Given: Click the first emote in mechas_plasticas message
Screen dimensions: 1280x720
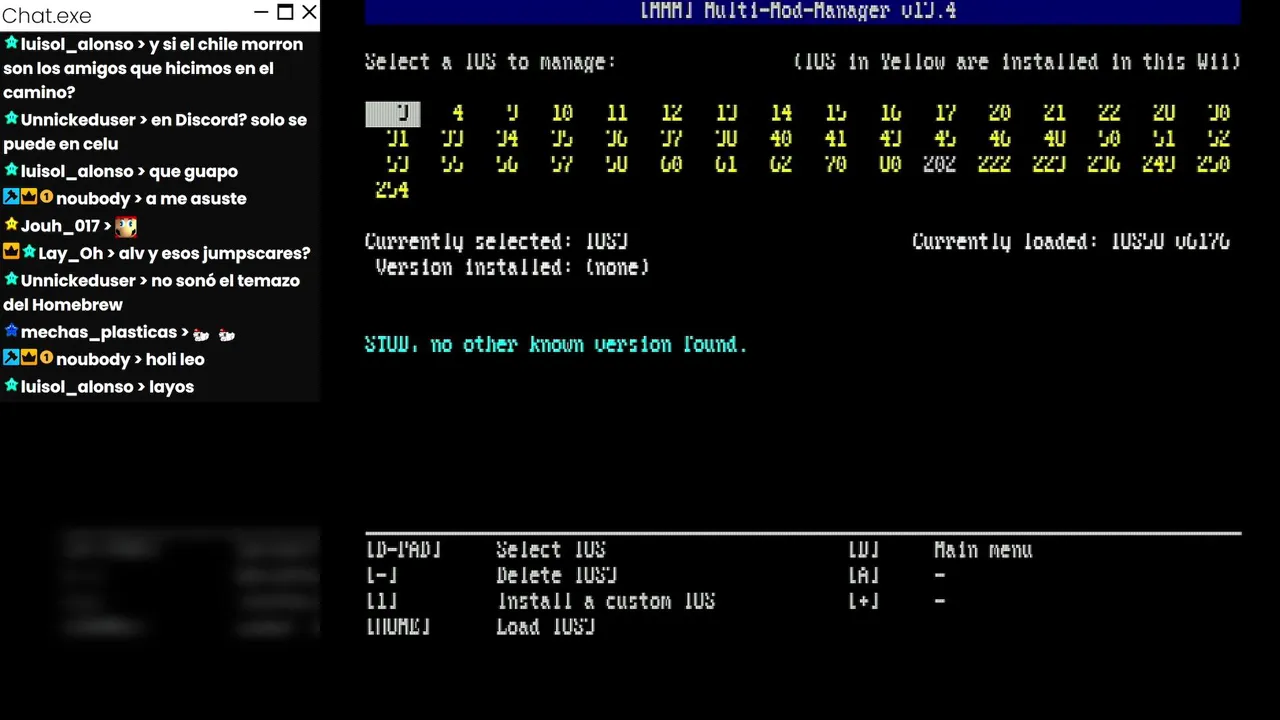Looking at the screenshot, I should (200, 334).
